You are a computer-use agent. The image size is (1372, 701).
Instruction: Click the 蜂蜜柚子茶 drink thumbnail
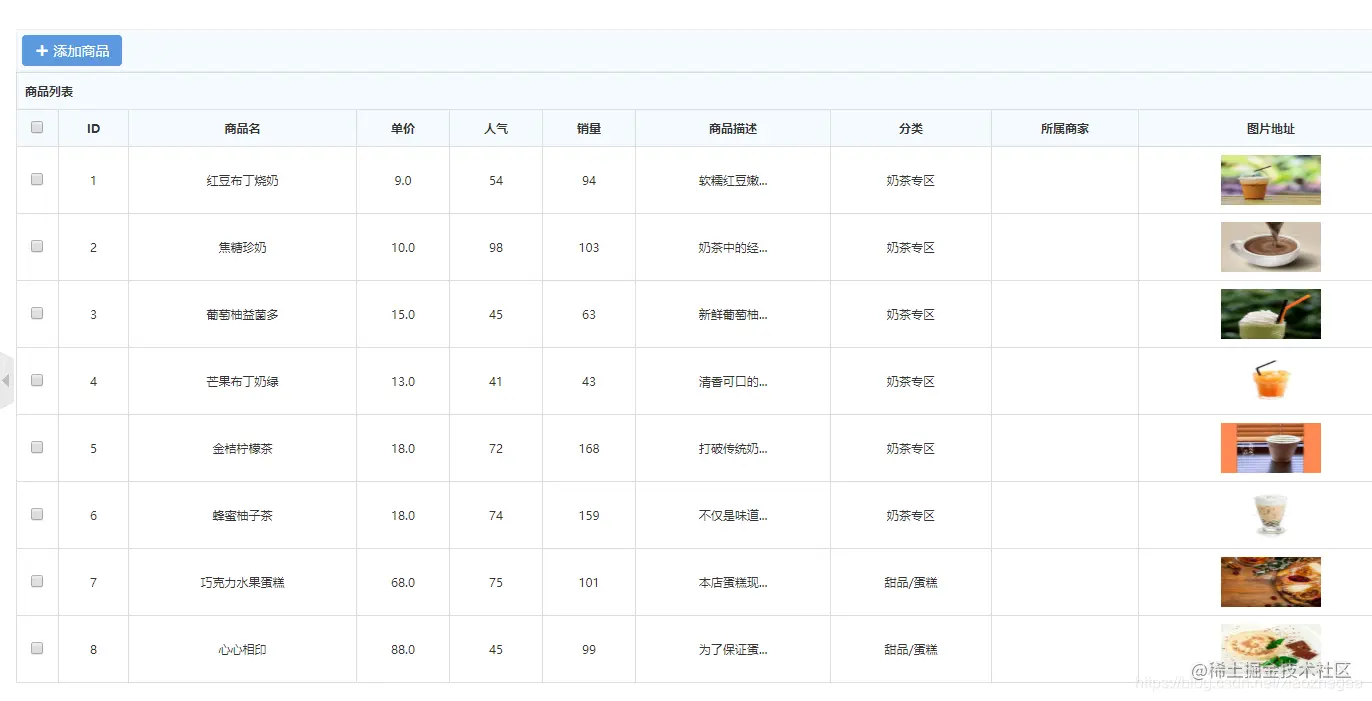1270,514
